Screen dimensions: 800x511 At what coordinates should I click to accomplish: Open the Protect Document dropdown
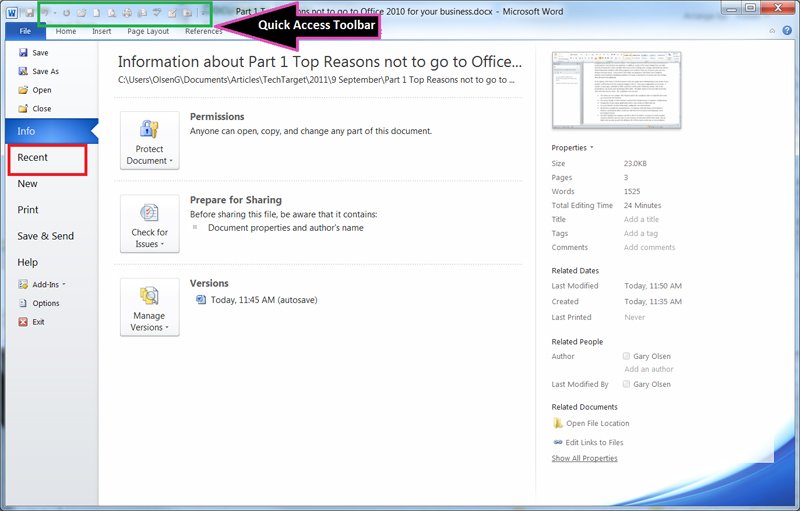click(149, 140)
